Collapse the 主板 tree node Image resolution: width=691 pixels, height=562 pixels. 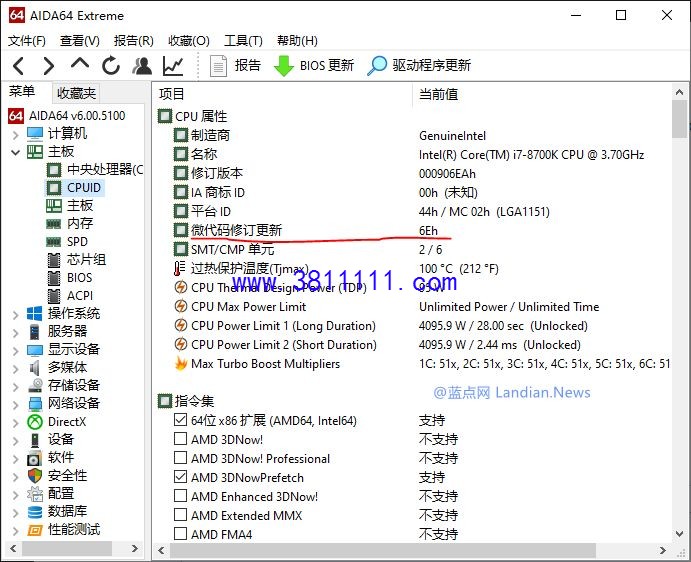click(15, 153)
